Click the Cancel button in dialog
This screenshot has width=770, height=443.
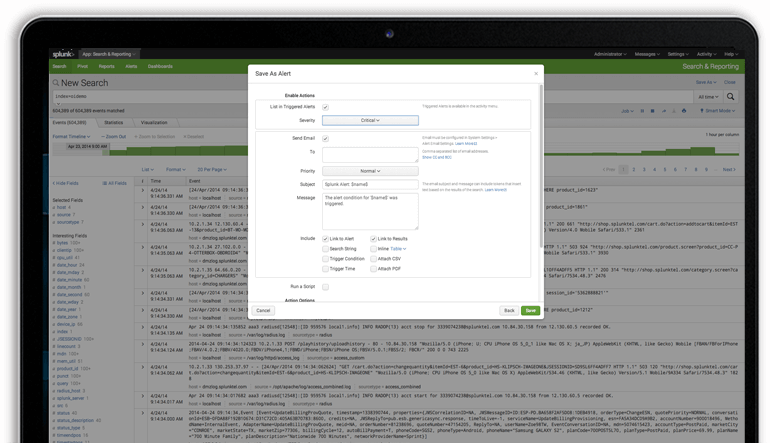tap(263, 310)
